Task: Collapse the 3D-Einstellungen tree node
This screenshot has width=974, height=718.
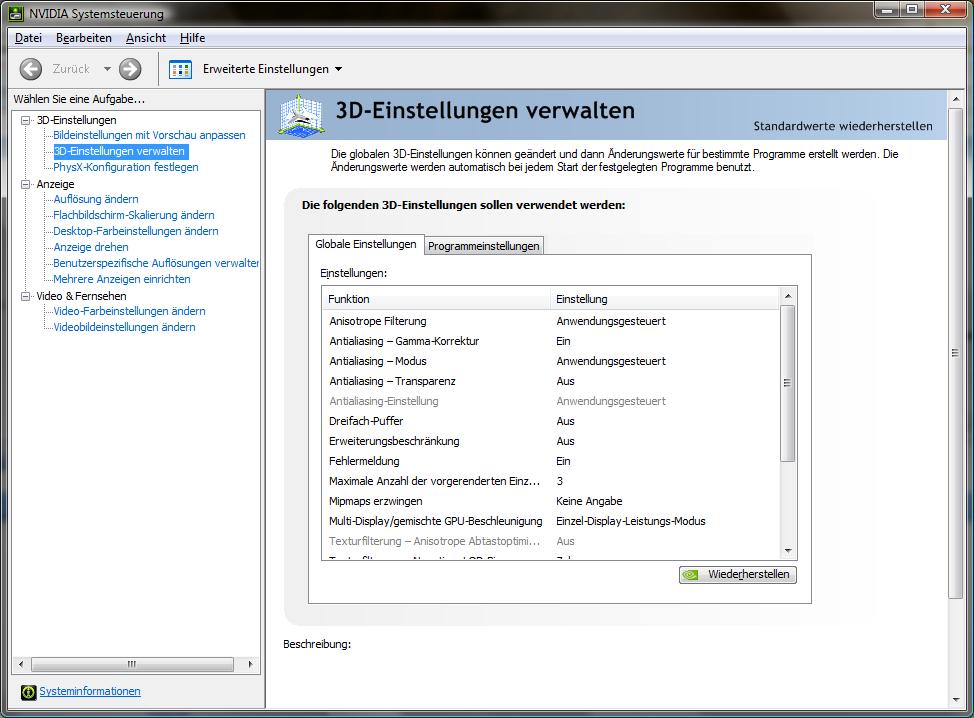Action: 25,120
